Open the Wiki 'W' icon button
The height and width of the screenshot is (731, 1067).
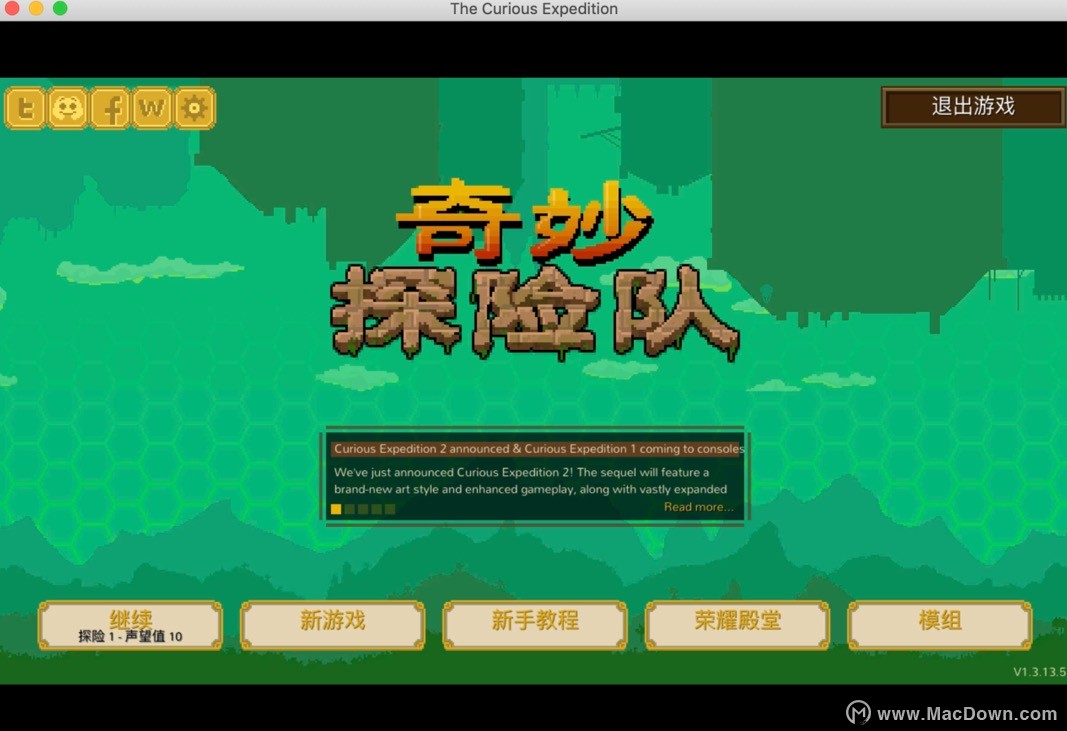click(152, 108)
